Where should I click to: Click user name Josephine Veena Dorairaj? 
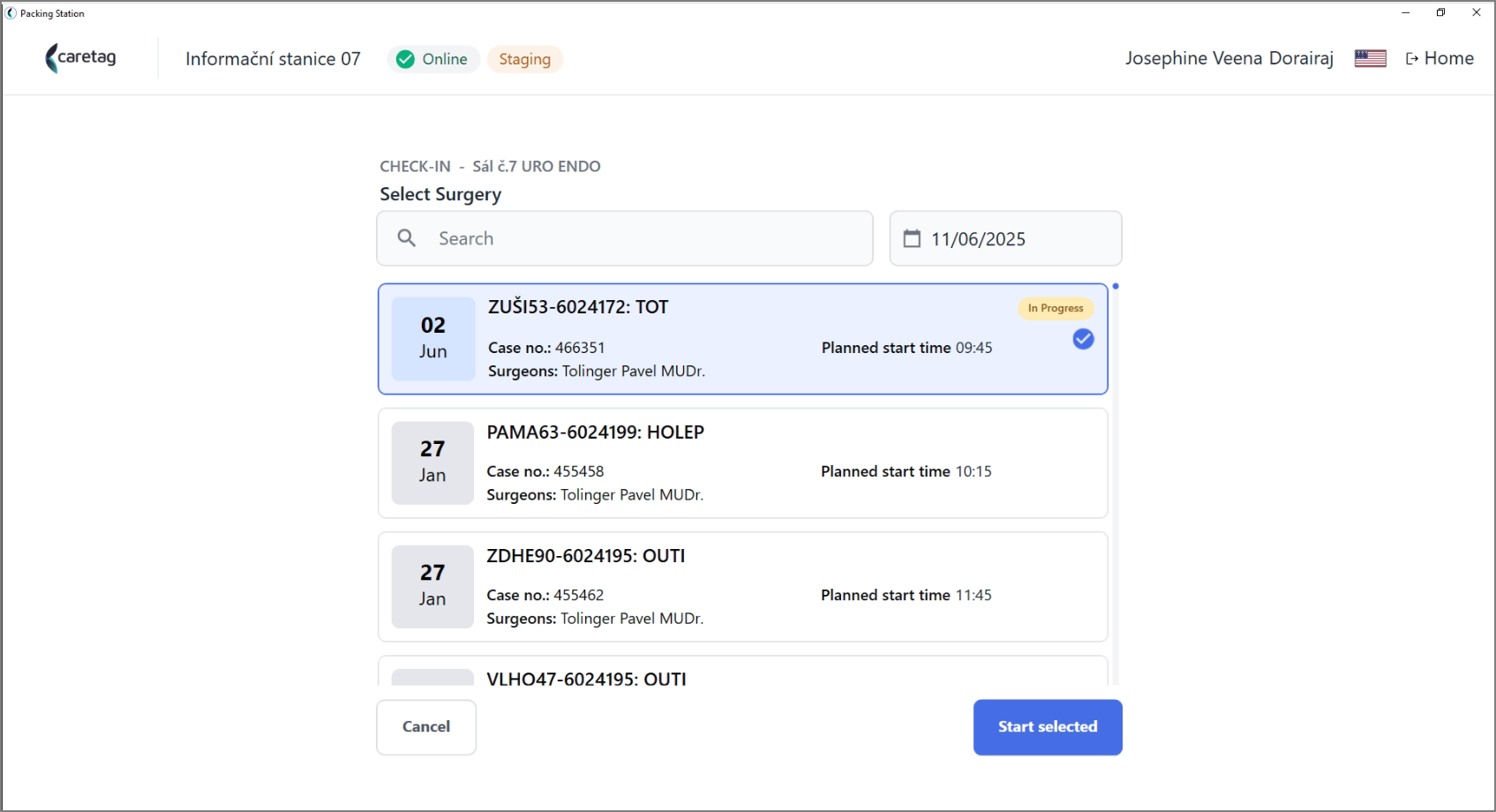point(1229,58)
